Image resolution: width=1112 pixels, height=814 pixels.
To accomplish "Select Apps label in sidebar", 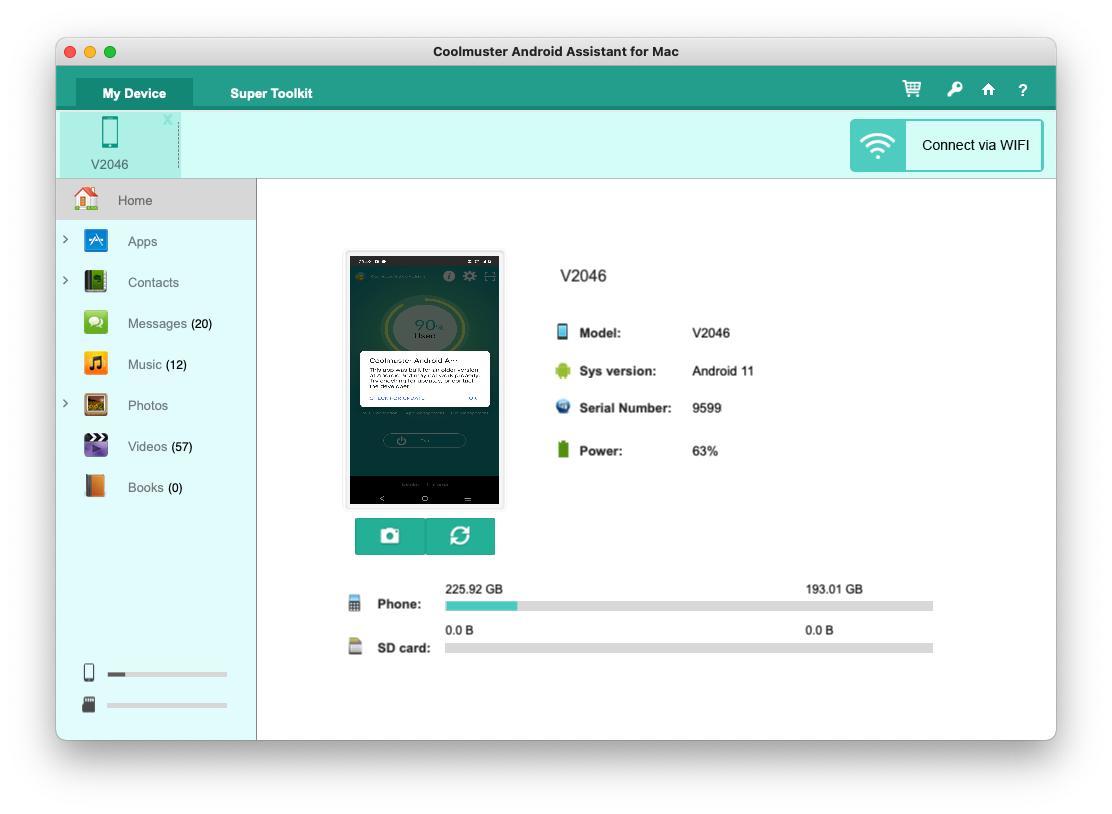I will click(143, 242).
